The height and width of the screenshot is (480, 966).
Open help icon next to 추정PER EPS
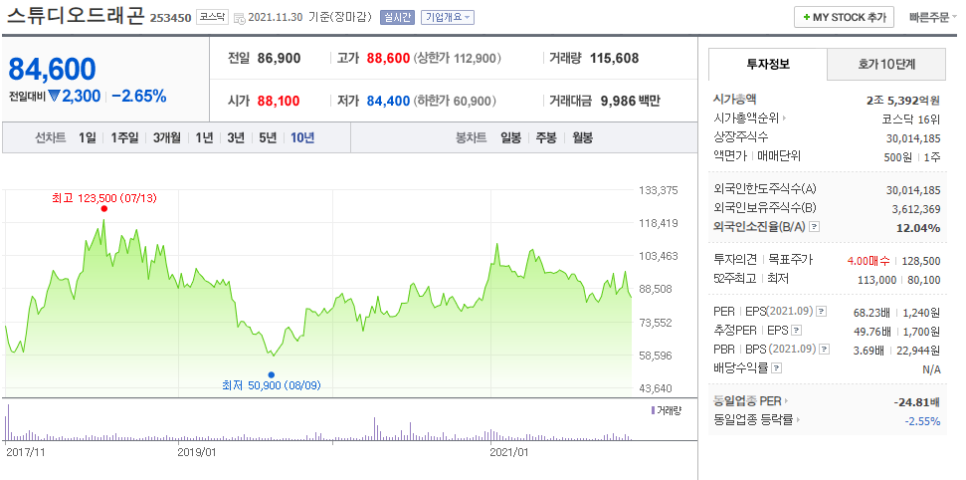(796, 330)
